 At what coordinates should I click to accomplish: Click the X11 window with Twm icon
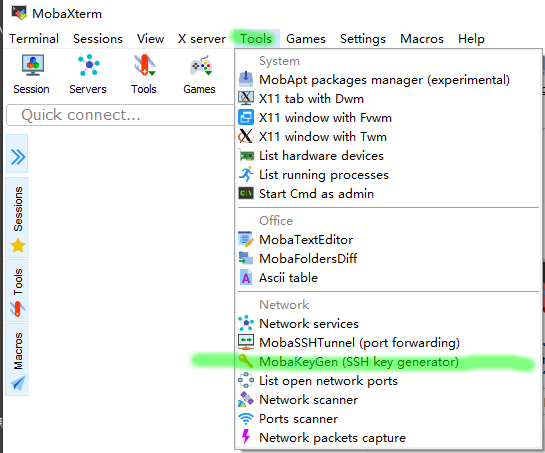(x=246, y=137)
